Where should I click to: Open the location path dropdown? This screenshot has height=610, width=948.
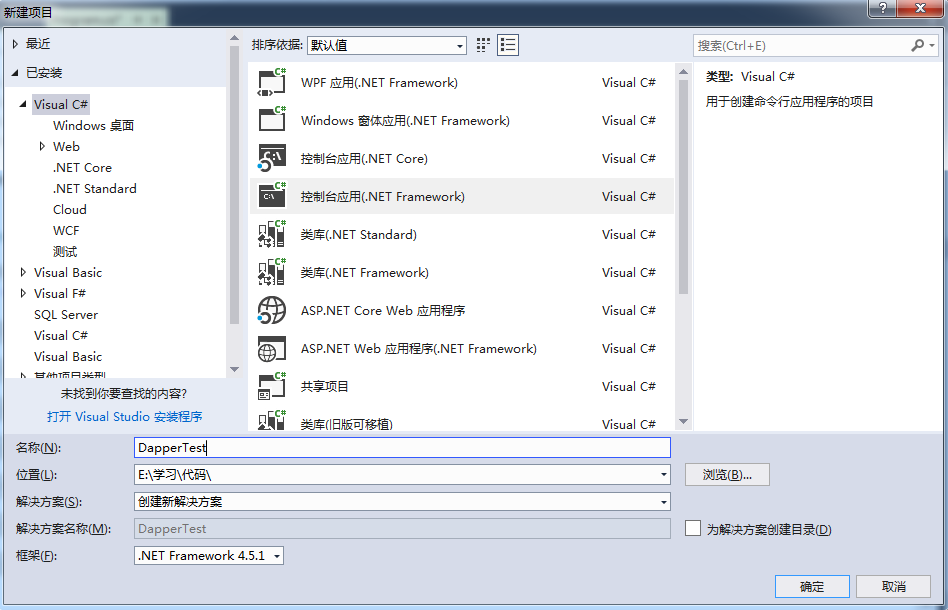coord(664,475)
